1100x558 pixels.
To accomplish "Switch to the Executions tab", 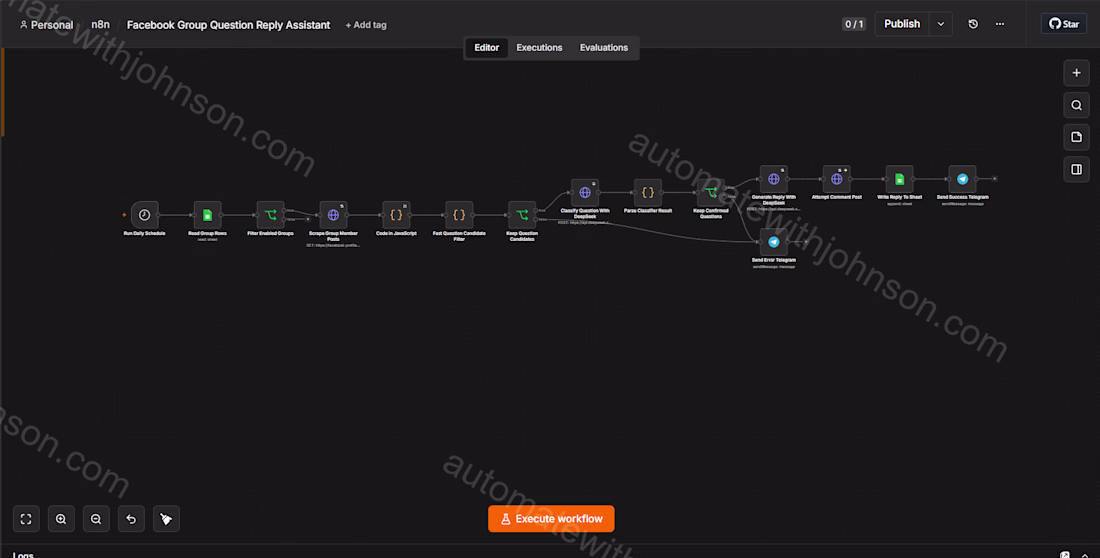I will click(539, 48).
